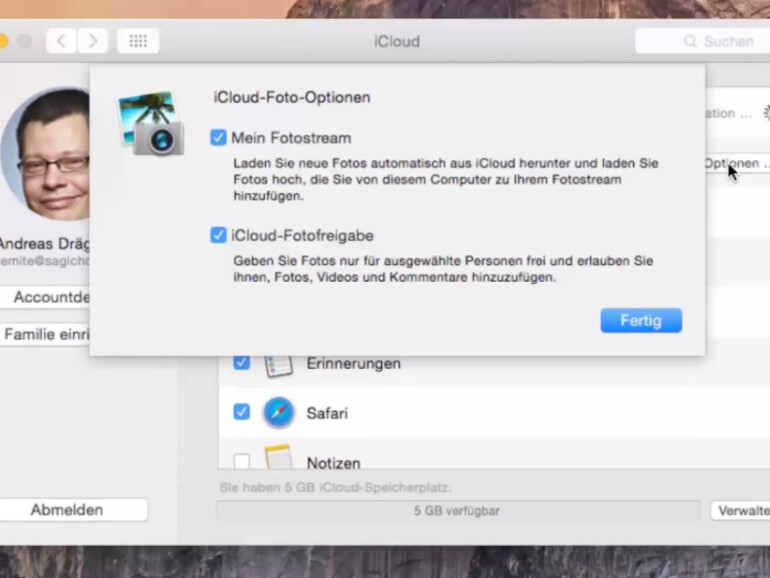This screenshot has width=770, height=578.
Task: Click the iPhoto camera icon in dialog
Action: (151, 124)
